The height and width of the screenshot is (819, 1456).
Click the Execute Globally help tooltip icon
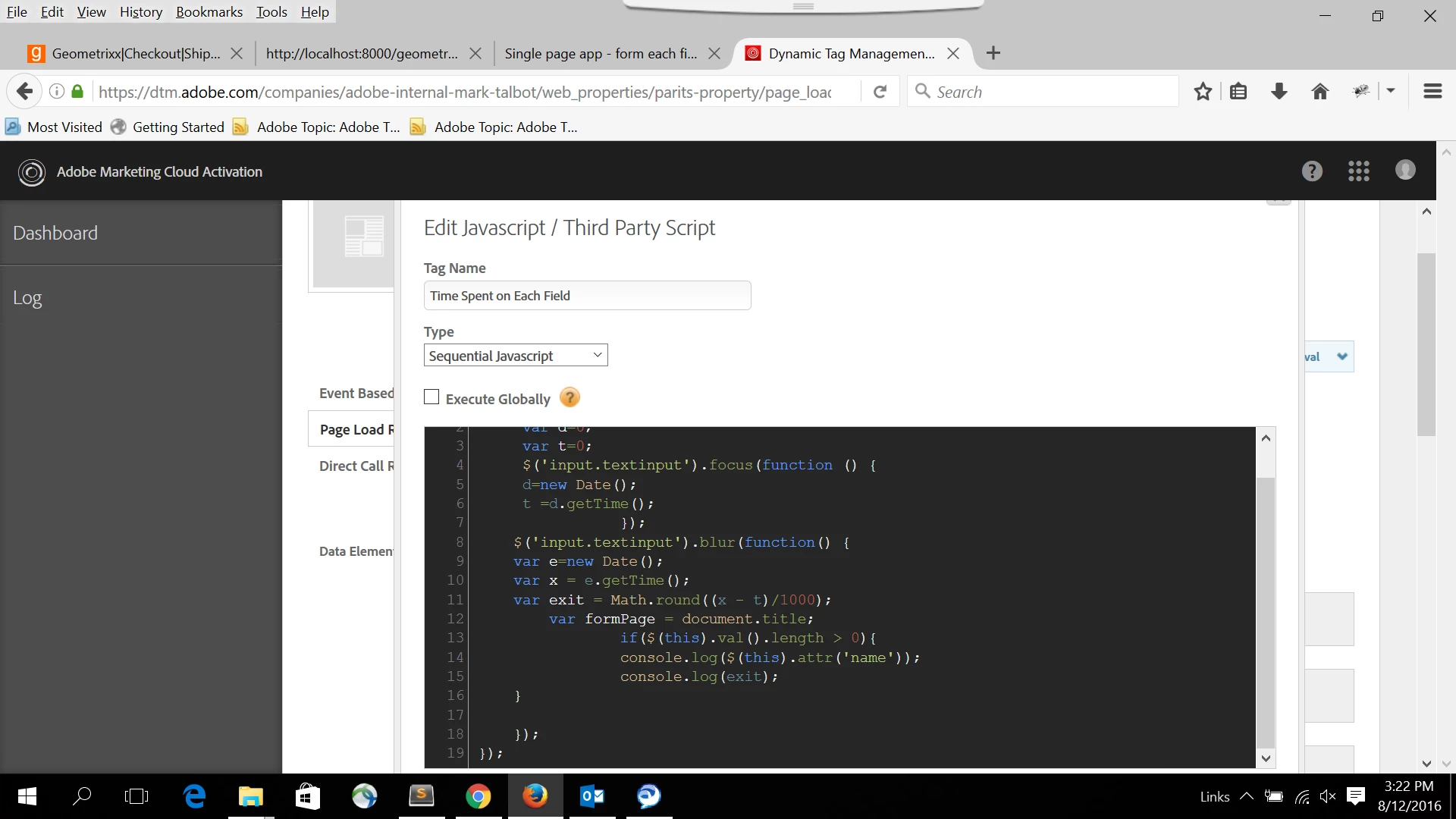point(570,397)
